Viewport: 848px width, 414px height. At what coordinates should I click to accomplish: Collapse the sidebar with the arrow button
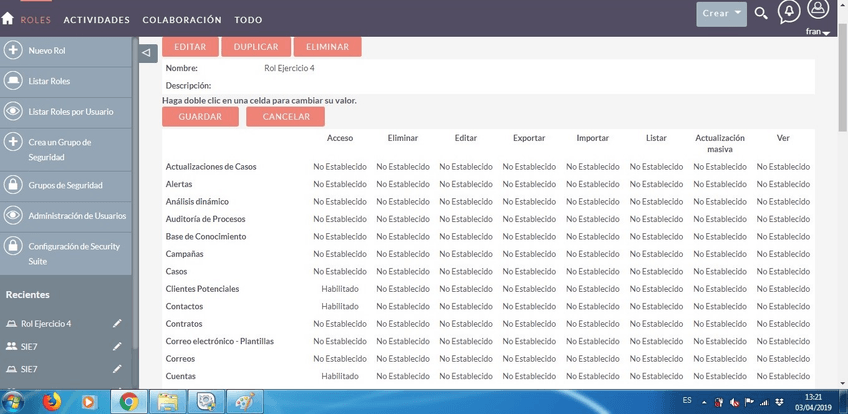click(147, 53)
